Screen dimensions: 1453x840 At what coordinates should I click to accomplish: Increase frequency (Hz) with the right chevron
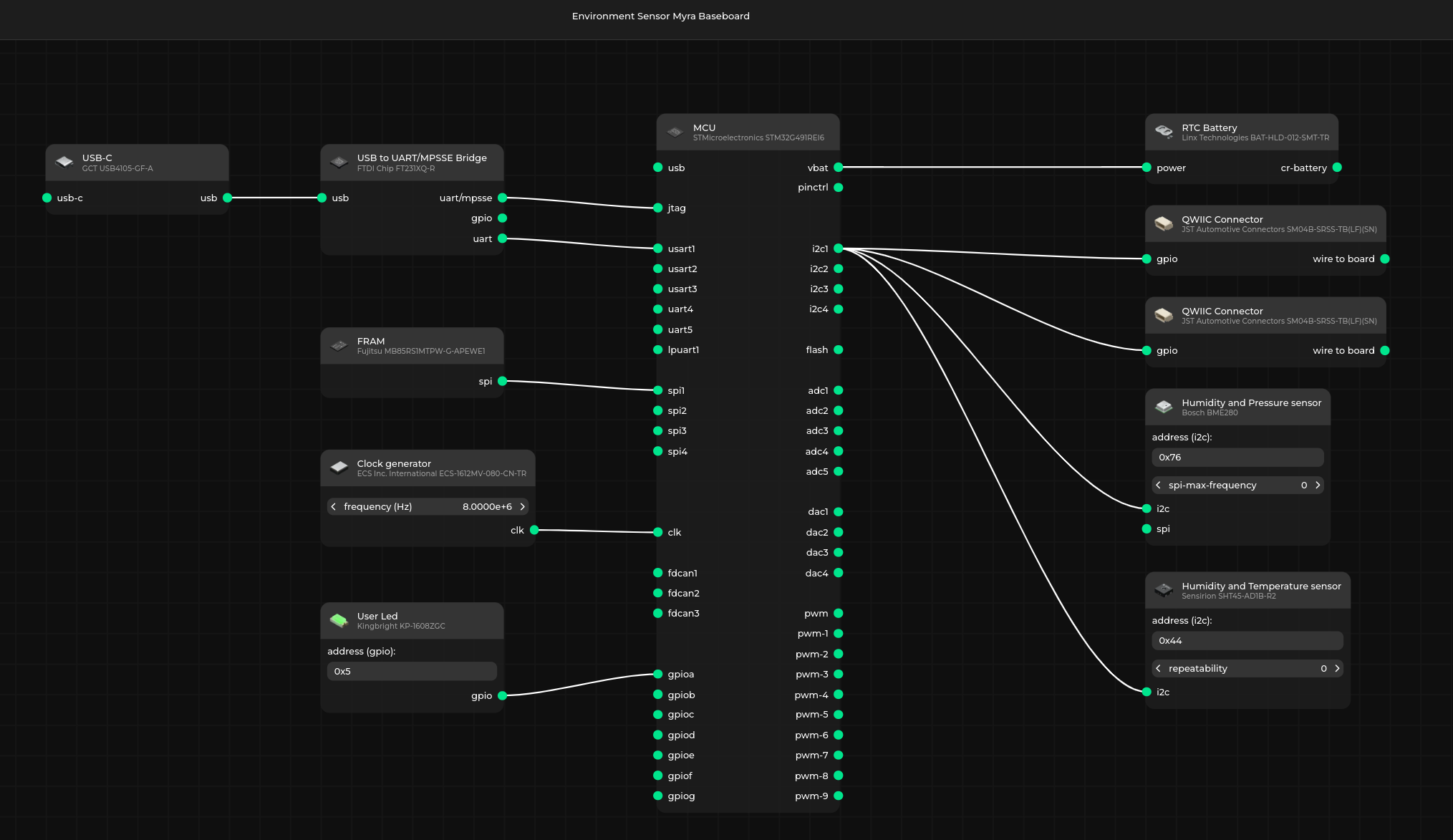pyautogui.click(x=523, y=506)
